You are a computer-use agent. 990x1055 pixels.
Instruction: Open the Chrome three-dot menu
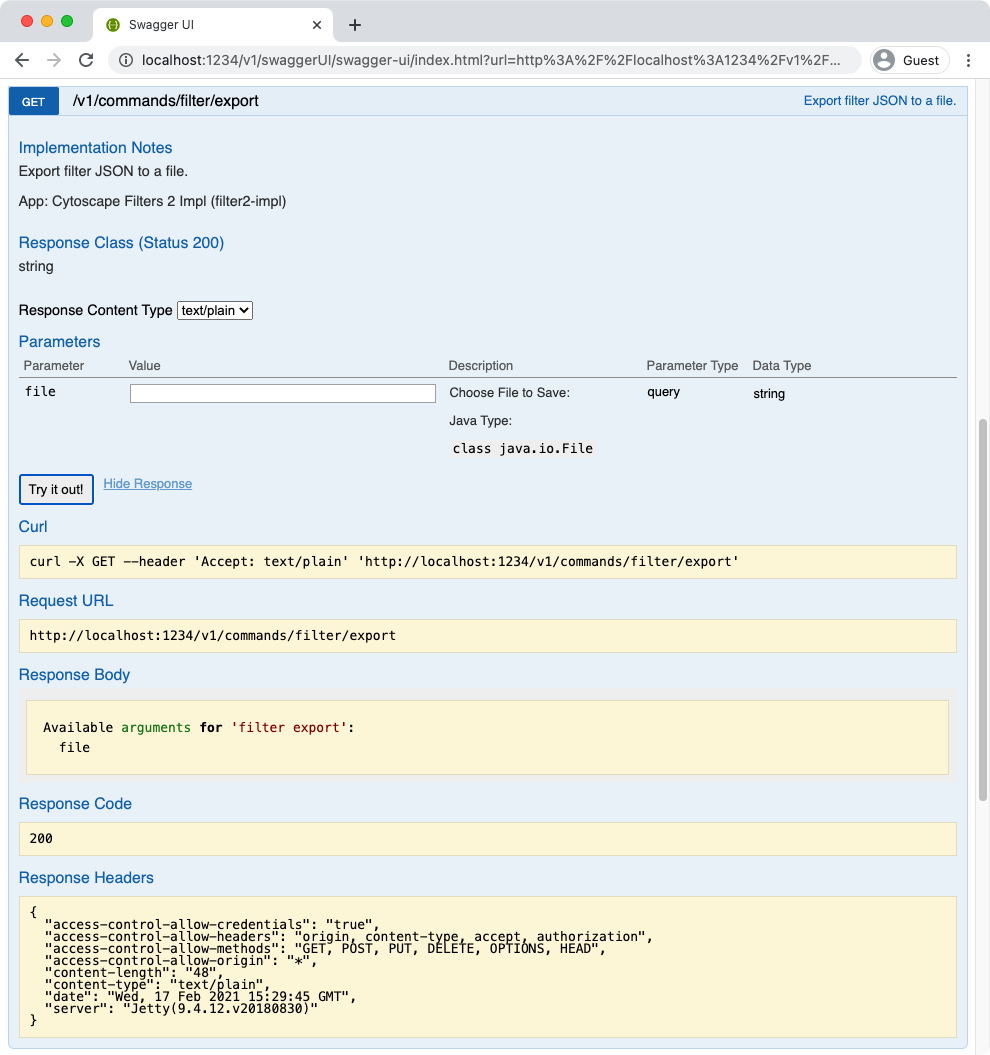(968, 60)
